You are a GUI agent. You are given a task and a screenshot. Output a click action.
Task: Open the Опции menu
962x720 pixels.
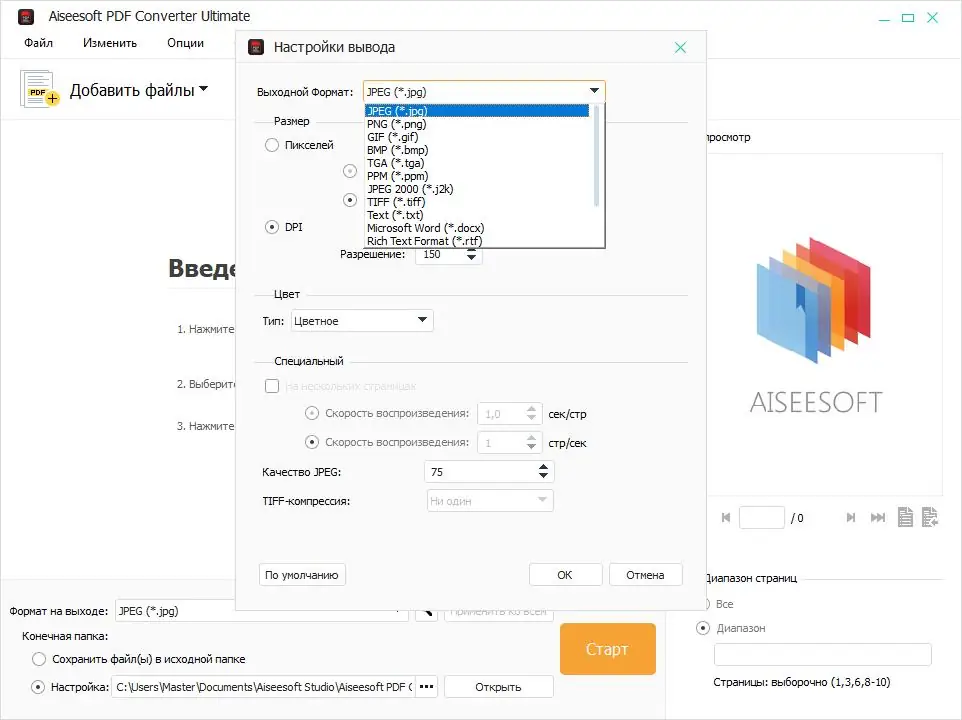tap(185, 43)
